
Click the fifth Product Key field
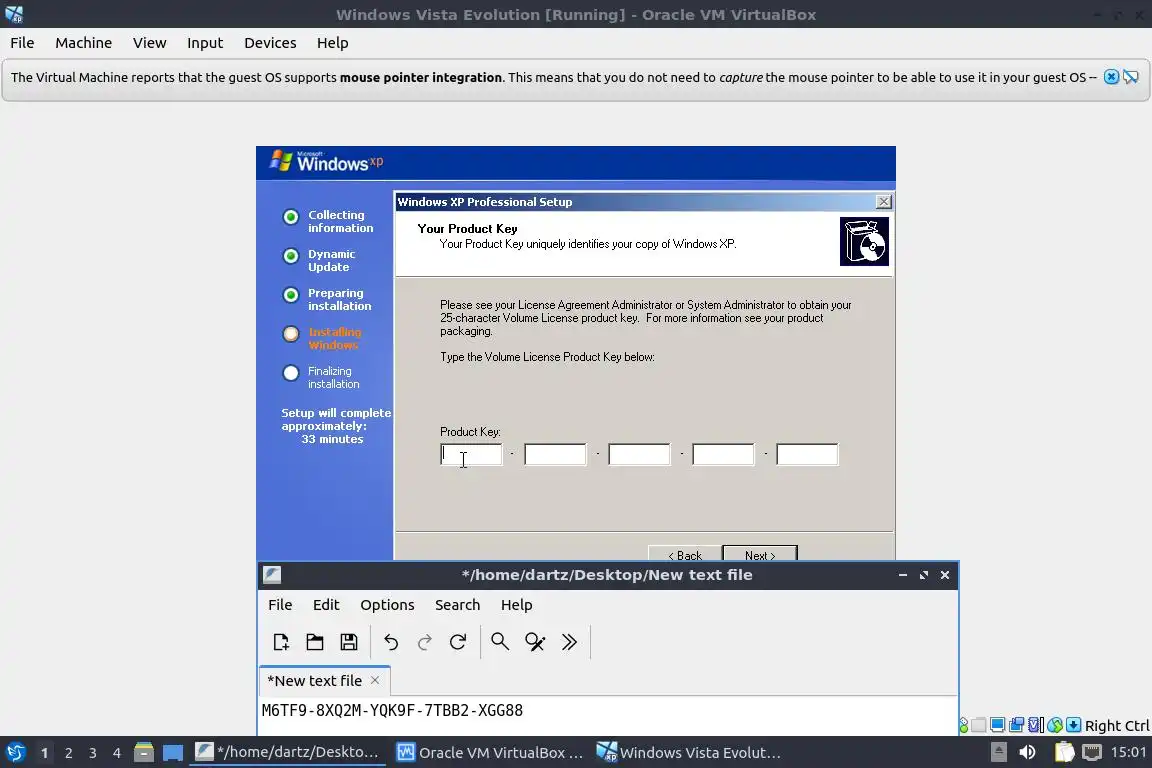click(807, 454)
